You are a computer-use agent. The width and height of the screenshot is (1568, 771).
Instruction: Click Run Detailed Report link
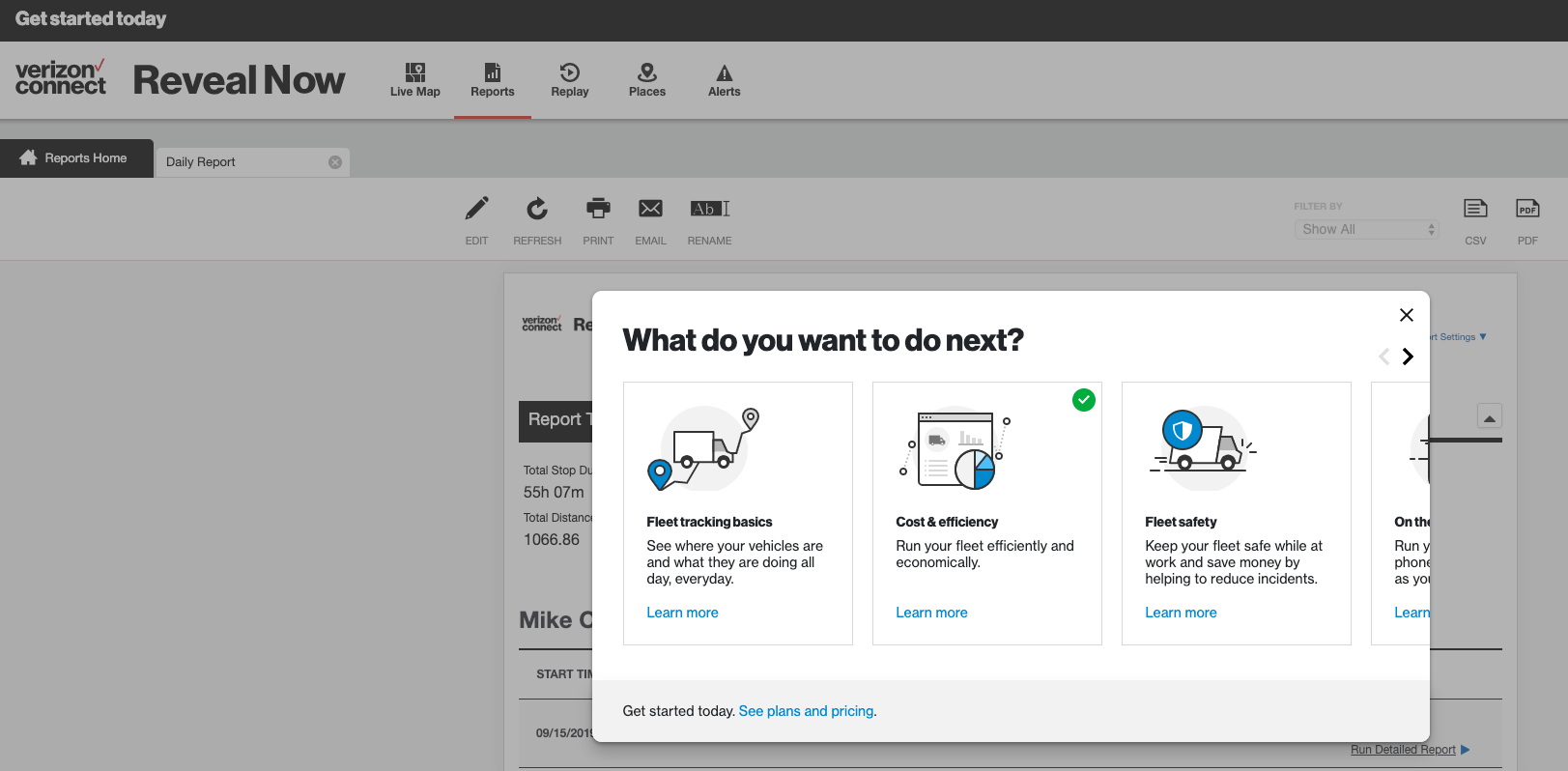(x=1403, y=750)
